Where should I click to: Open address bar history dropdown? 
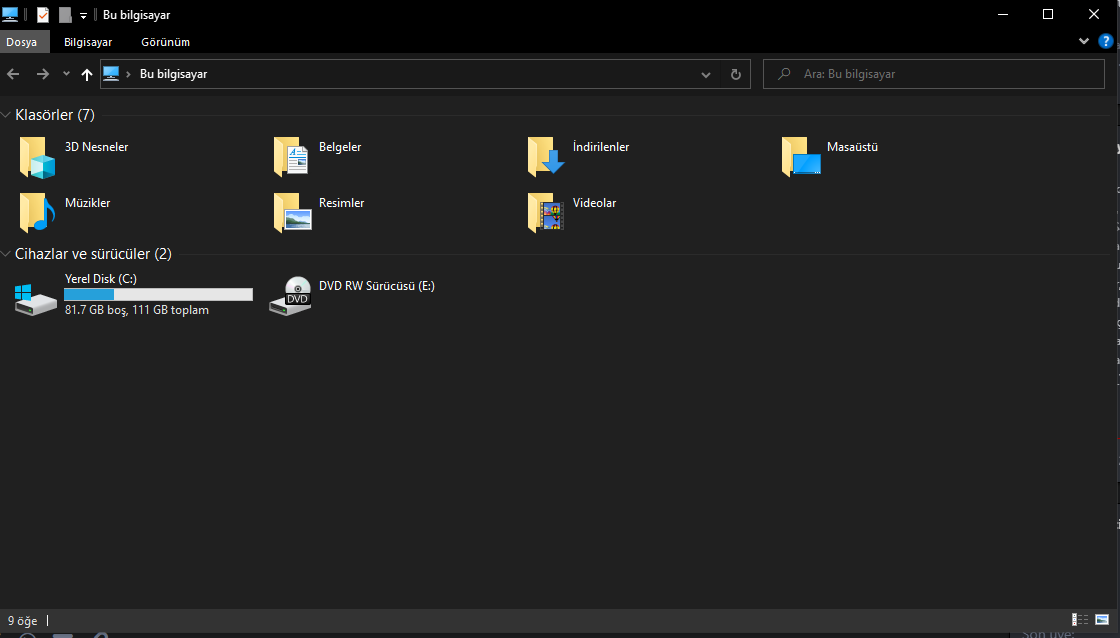pos(706,74)
